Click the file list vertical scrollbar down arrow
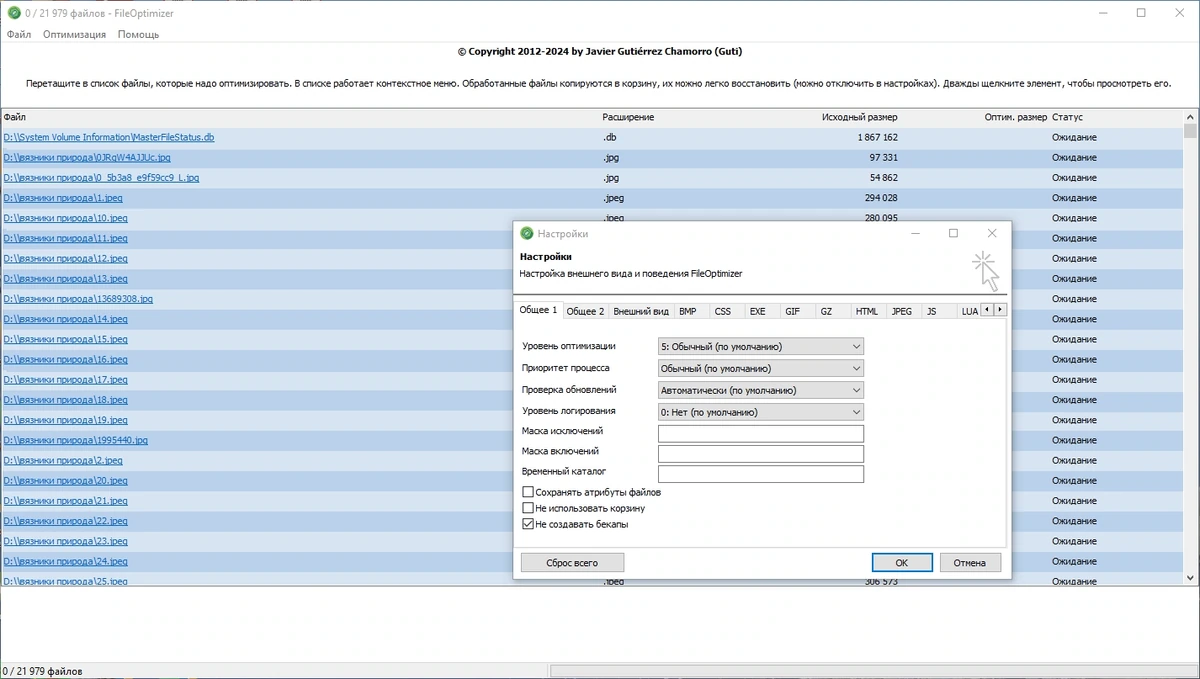This screenshot has width=1200, height=679. [1190, 579]
